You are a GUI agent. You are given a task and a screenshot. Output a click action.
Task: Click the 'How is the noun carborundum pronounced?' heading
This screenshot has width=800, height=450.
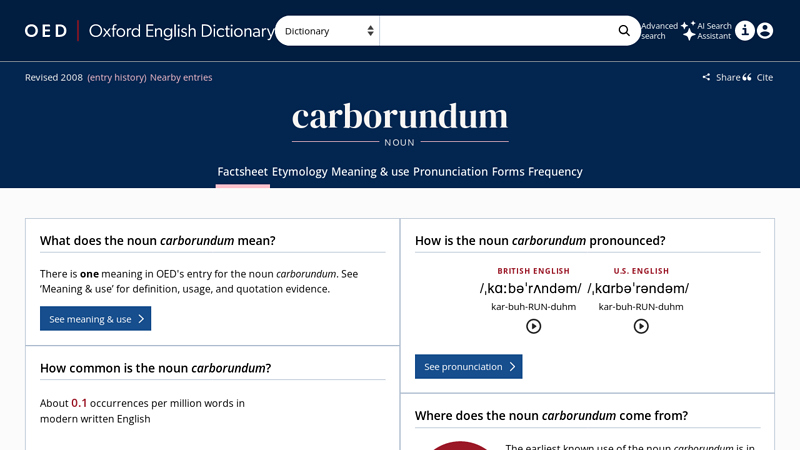(x=540, y=240)
